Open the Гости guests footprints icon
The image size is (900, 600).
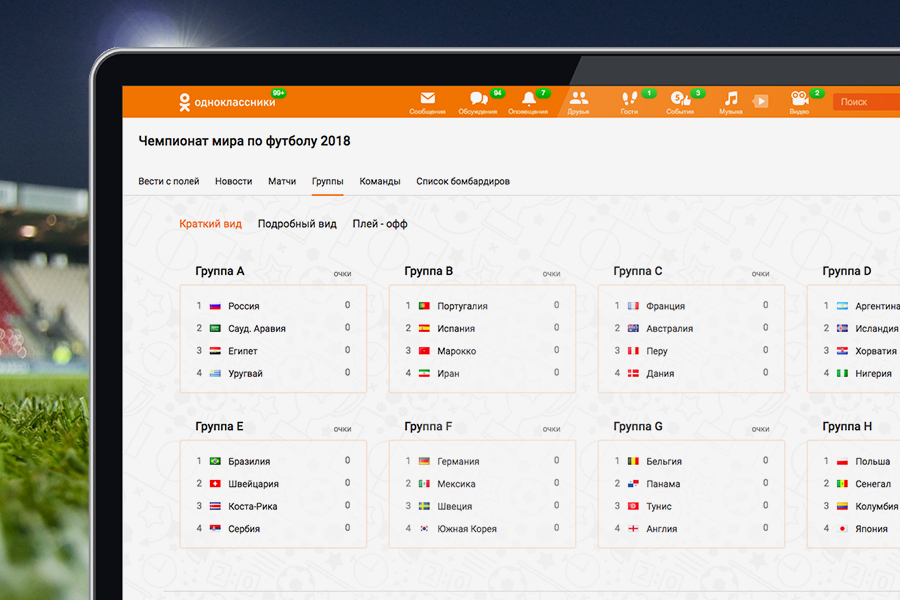[x=629, y=100]
